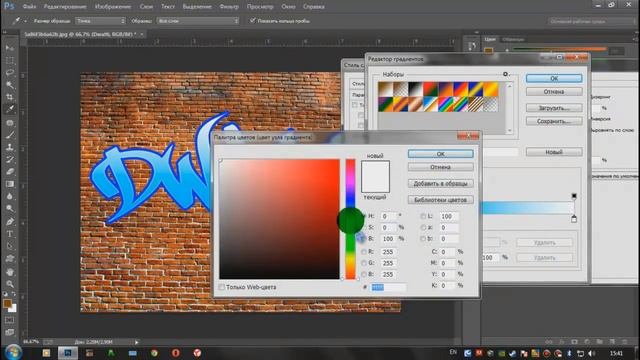Select the Eyedropper tool in the toolbox

10,109
